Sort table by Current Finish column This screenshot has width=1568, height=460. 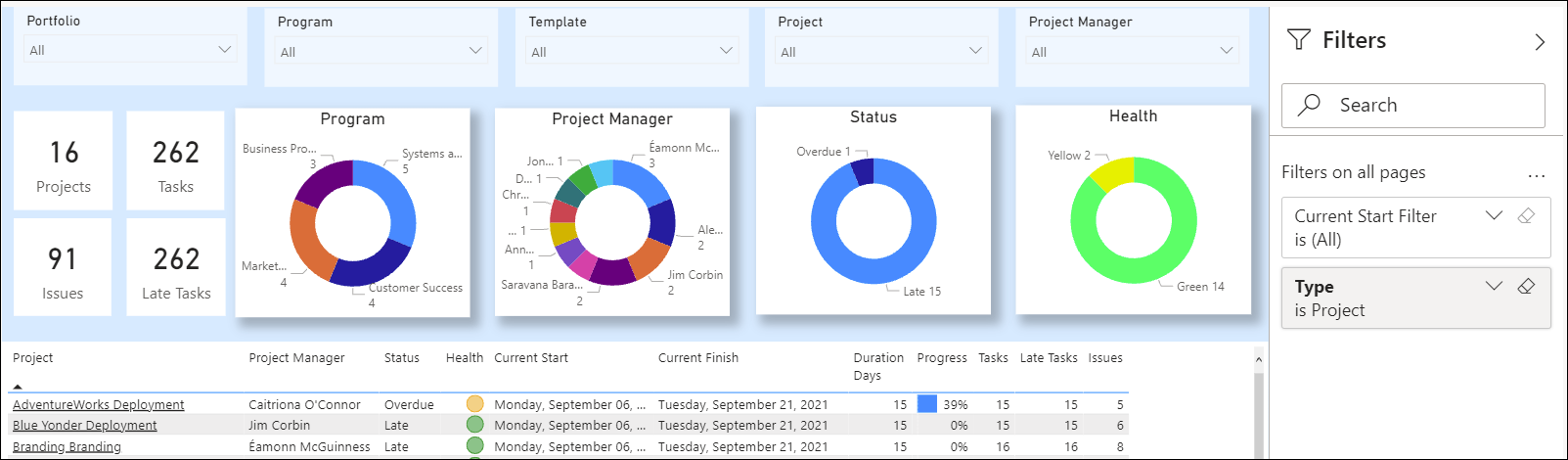coord(697,358)
